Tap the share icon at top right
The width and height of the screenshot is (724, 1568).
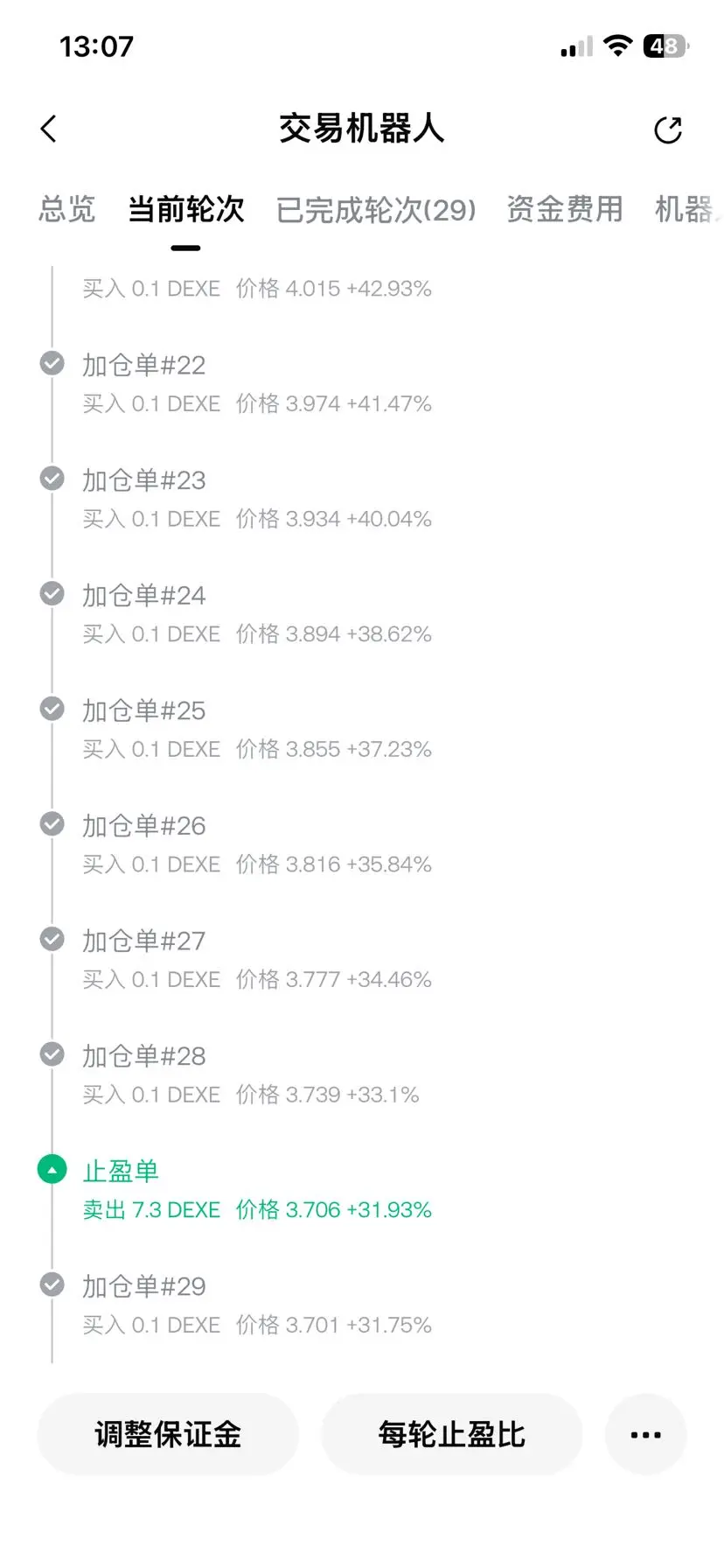pos(668,130)
